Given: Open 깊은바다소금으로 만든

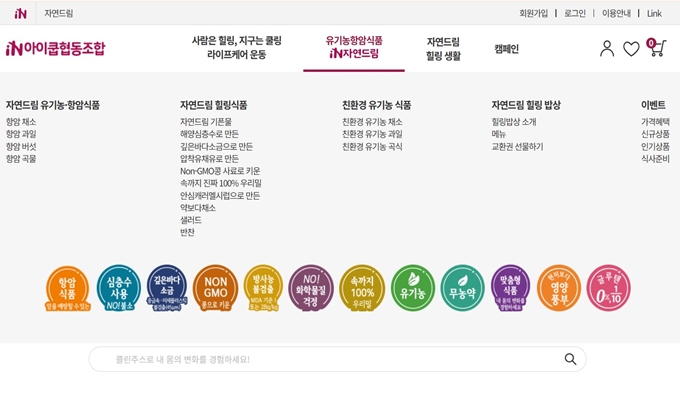Looking at the screenshot, I should 216,147.
